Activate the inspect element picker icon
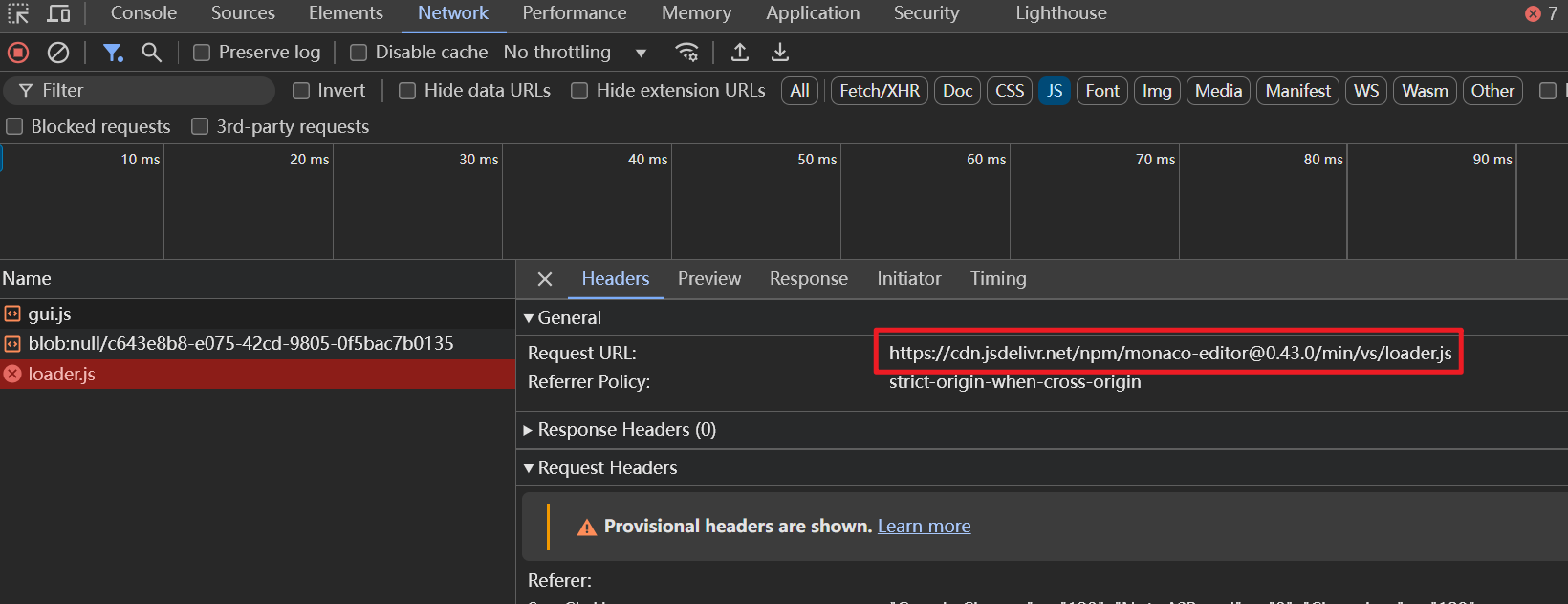Screen dimensions: 1568x604 point(18,13)
